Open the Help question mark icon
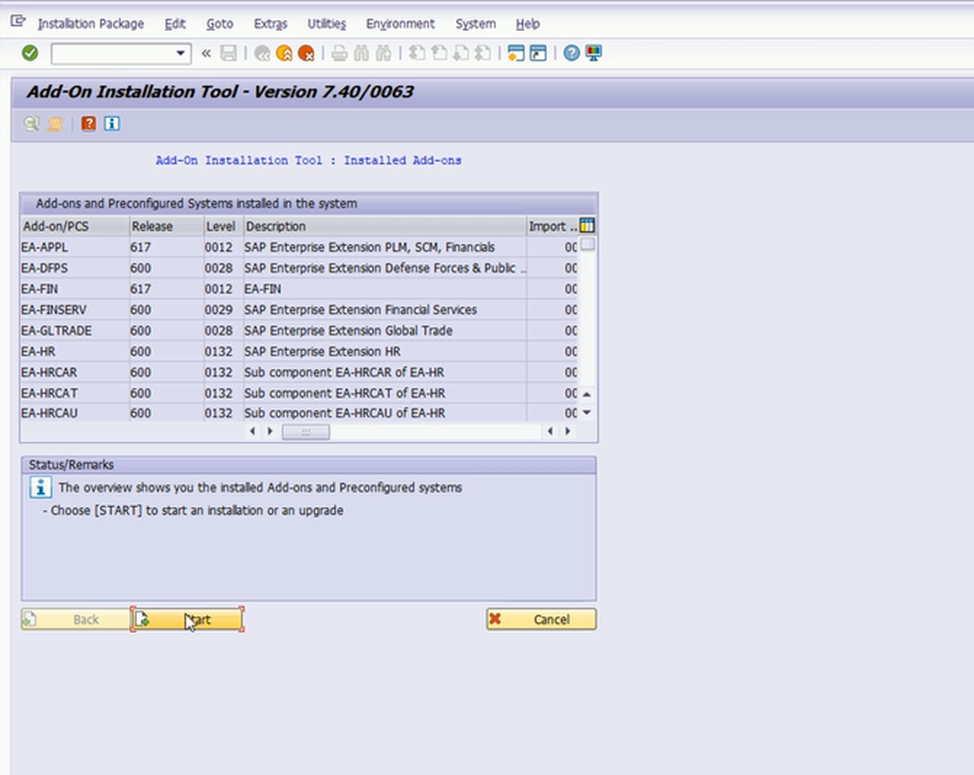Viewport: 974px width, 775px height. [571, 53]
